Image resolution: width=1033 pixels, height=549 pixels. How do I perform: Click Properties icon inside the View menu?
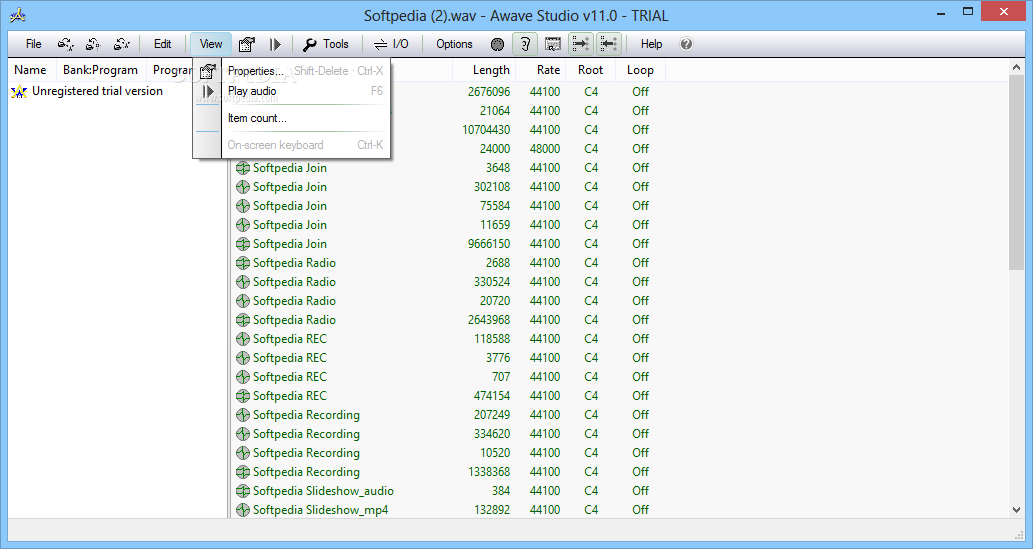tap(208, 71)
